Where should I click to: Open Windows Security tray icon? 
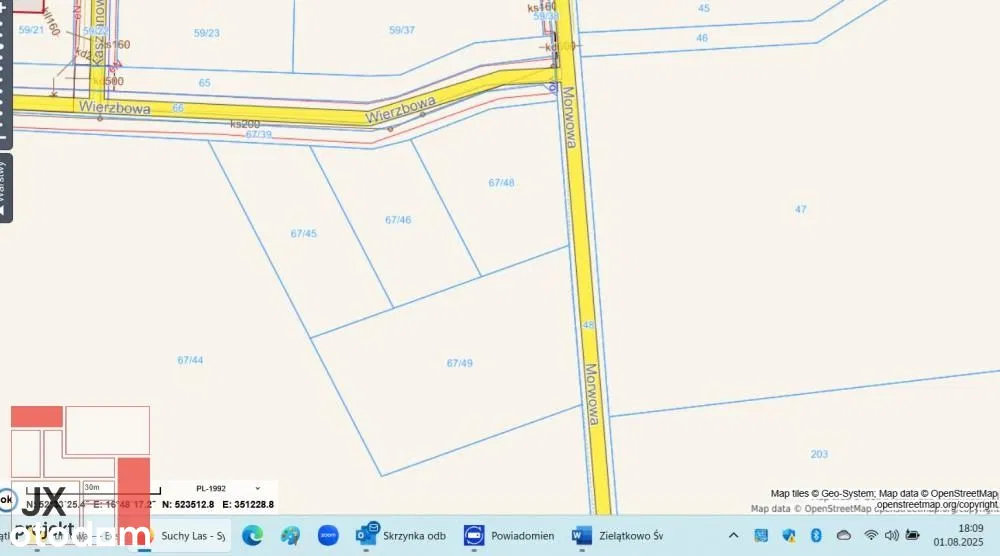(788, 536)
